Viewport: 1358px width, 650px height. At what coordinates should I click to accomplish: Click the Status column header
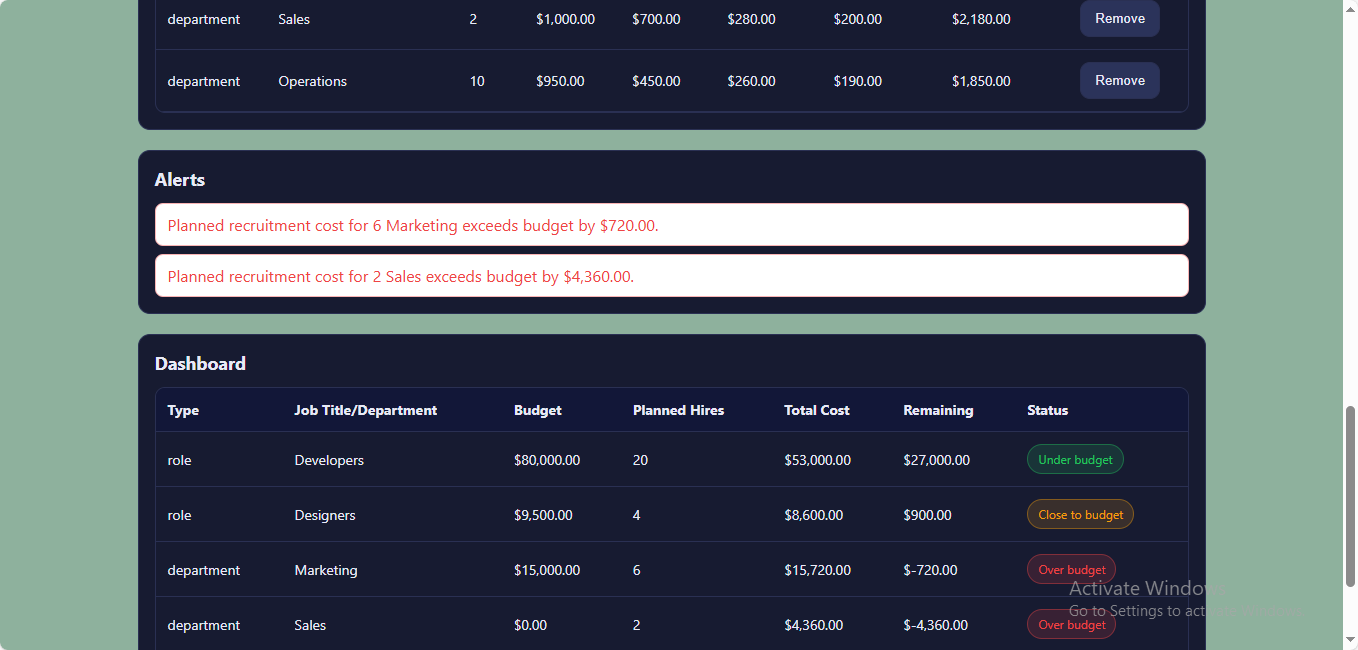point(1047,410)
